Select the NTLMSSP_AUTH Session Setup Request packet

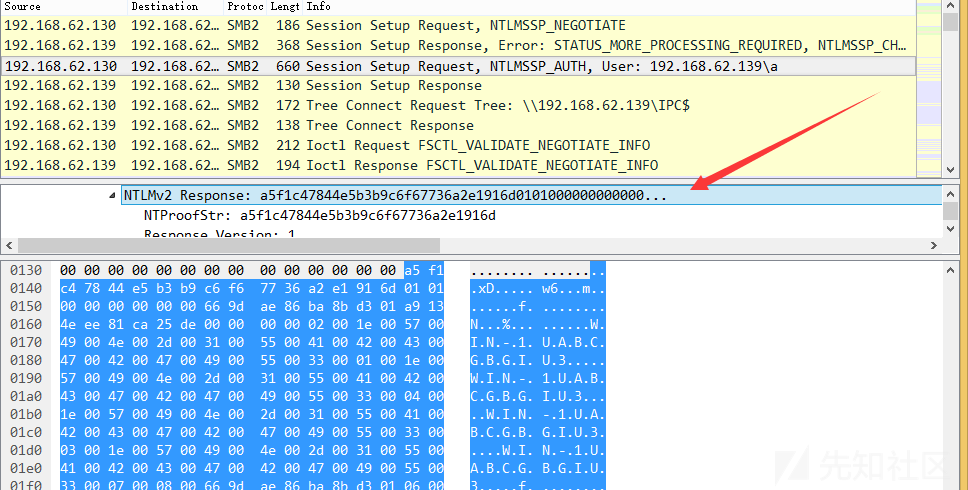coord(458,66)
